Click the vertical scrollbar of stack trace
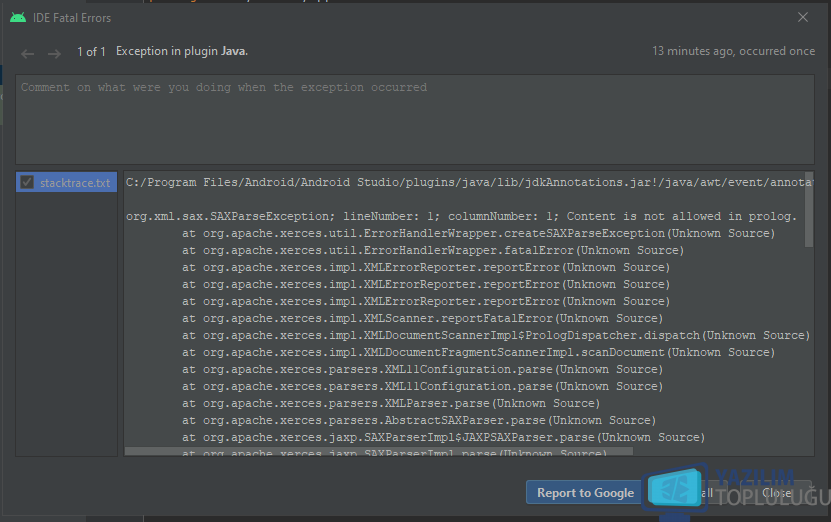 click(809, 209)
